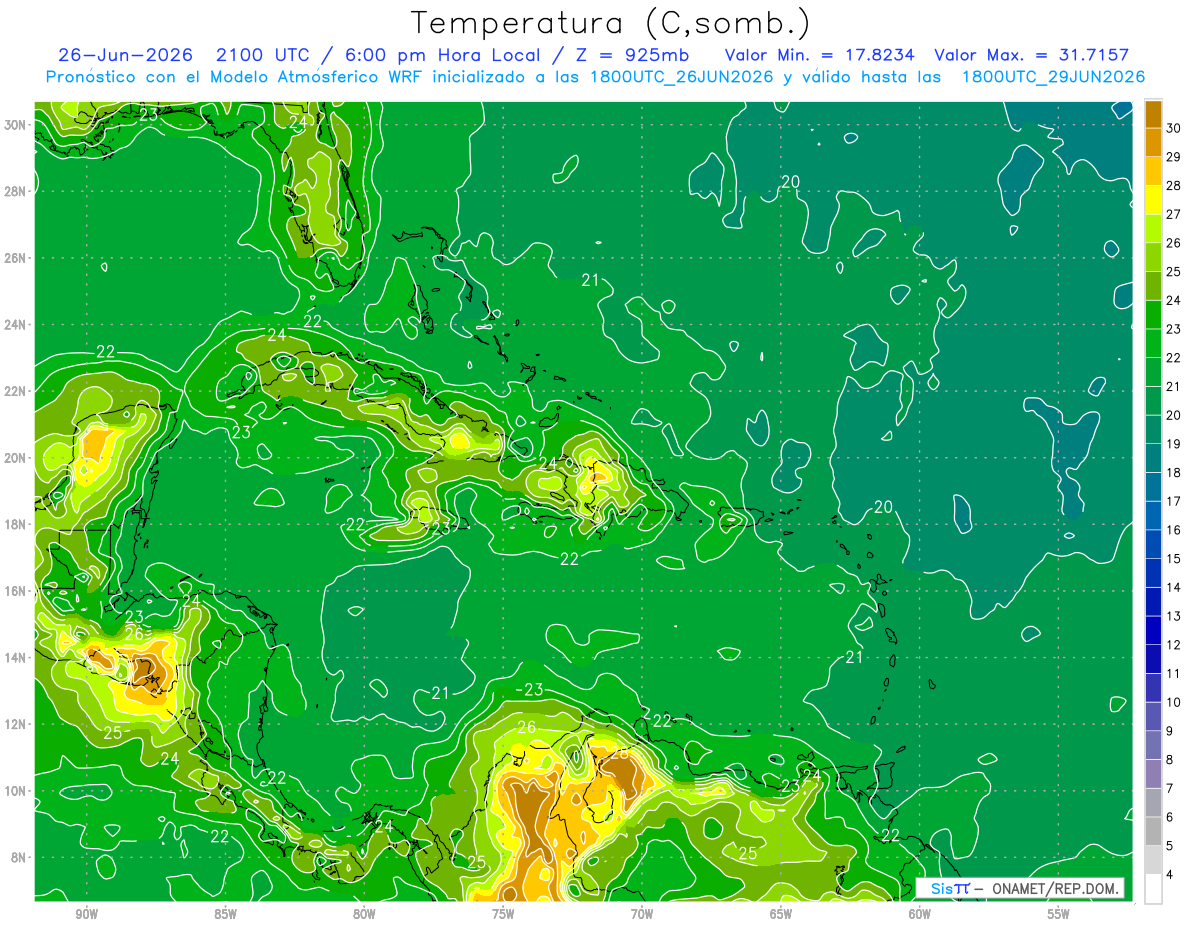Click the 90W longitude axis label
This screenshot has width=1200, height=927.
86,914
